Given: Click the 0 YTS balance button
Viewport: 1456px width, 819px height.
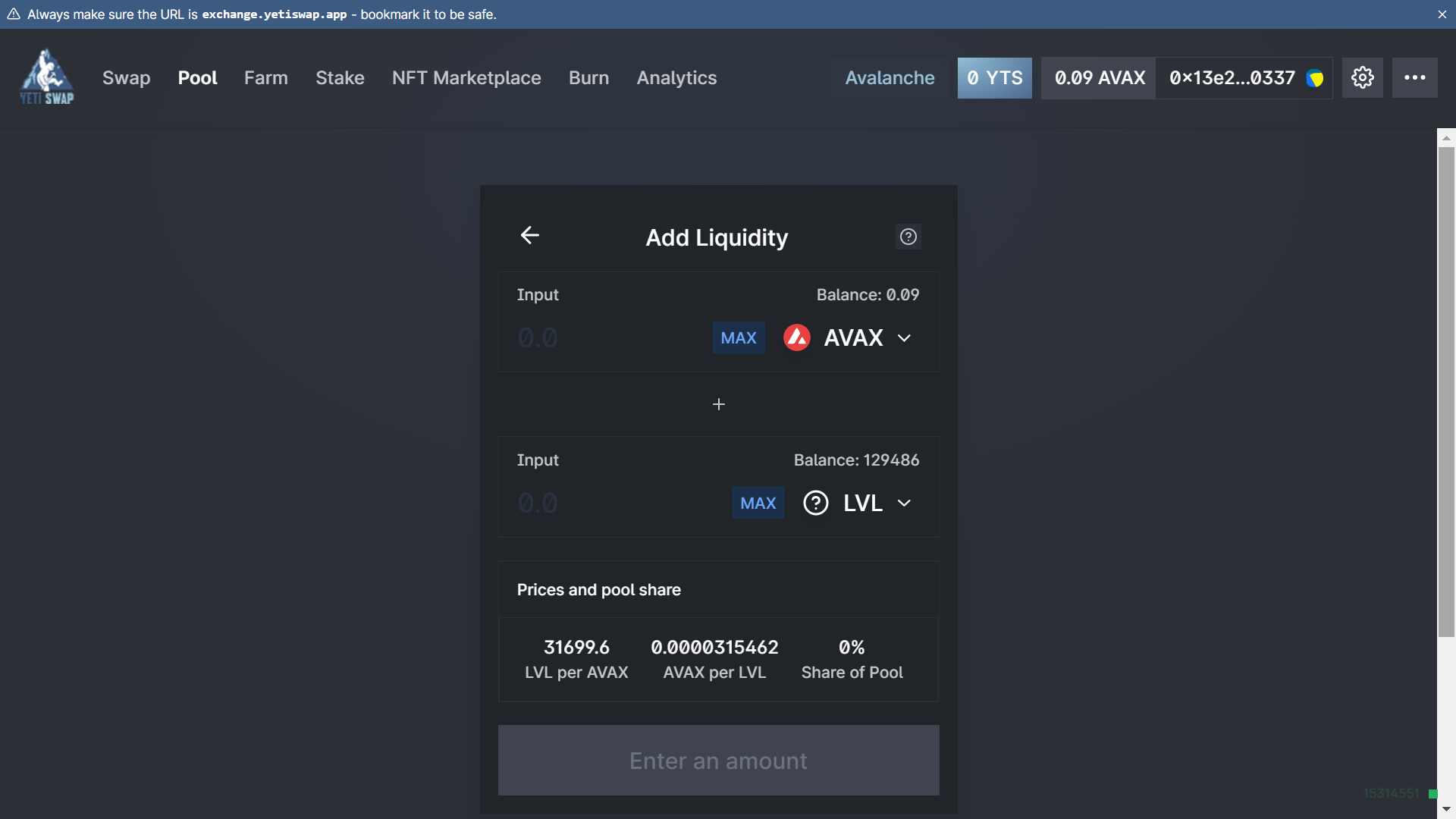Looking at the screenshot, I should click(995, 78).
